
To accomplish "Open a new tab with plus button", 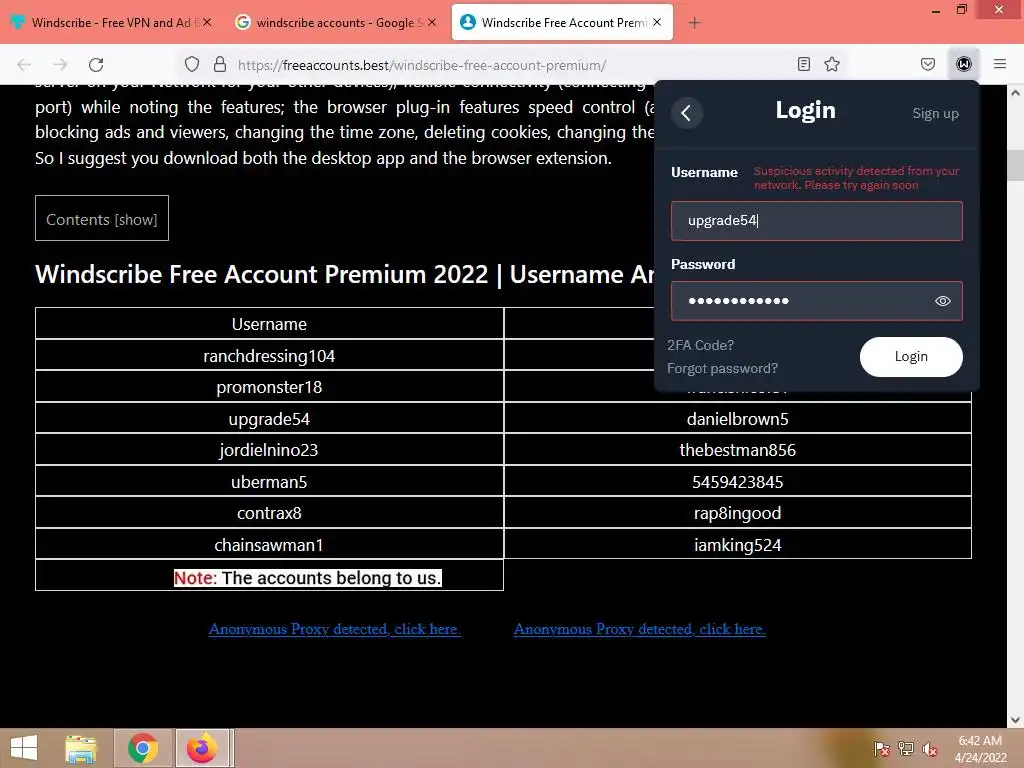I will (694, 23).
